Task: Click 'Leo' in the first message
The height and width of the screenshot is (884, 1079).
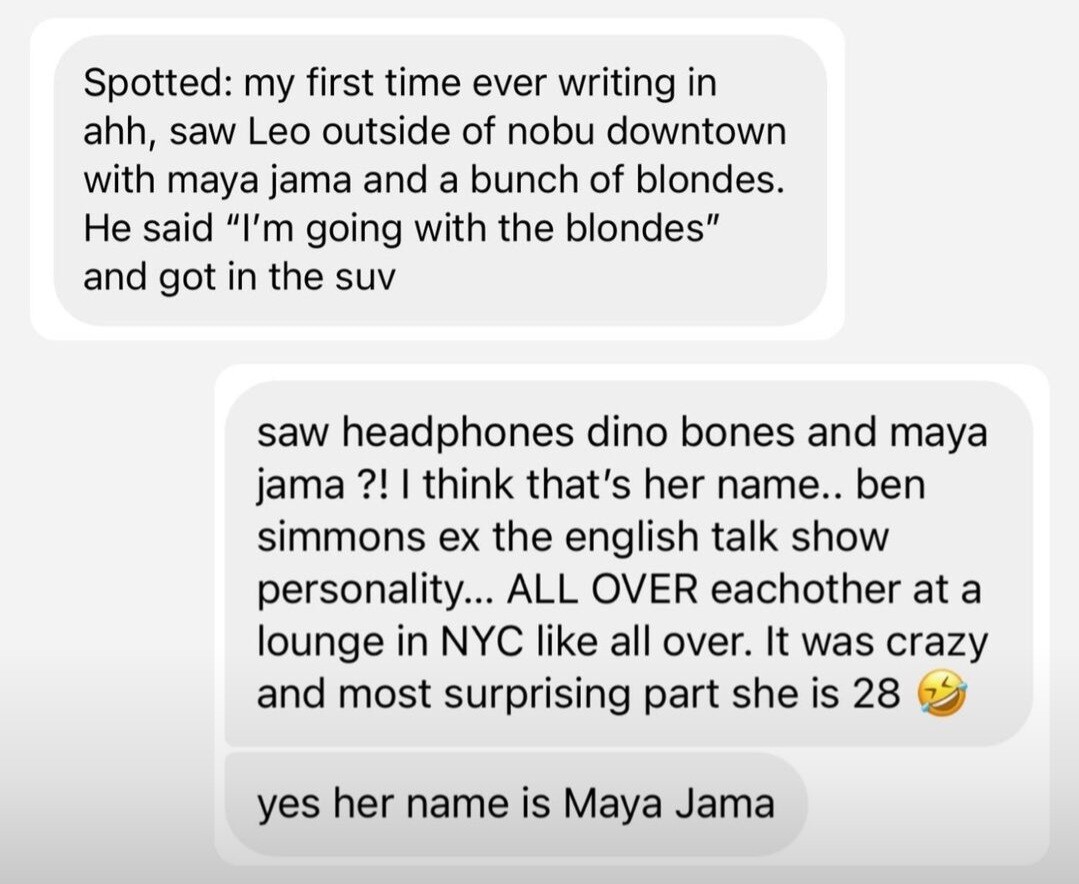Action: coord(278,131)
